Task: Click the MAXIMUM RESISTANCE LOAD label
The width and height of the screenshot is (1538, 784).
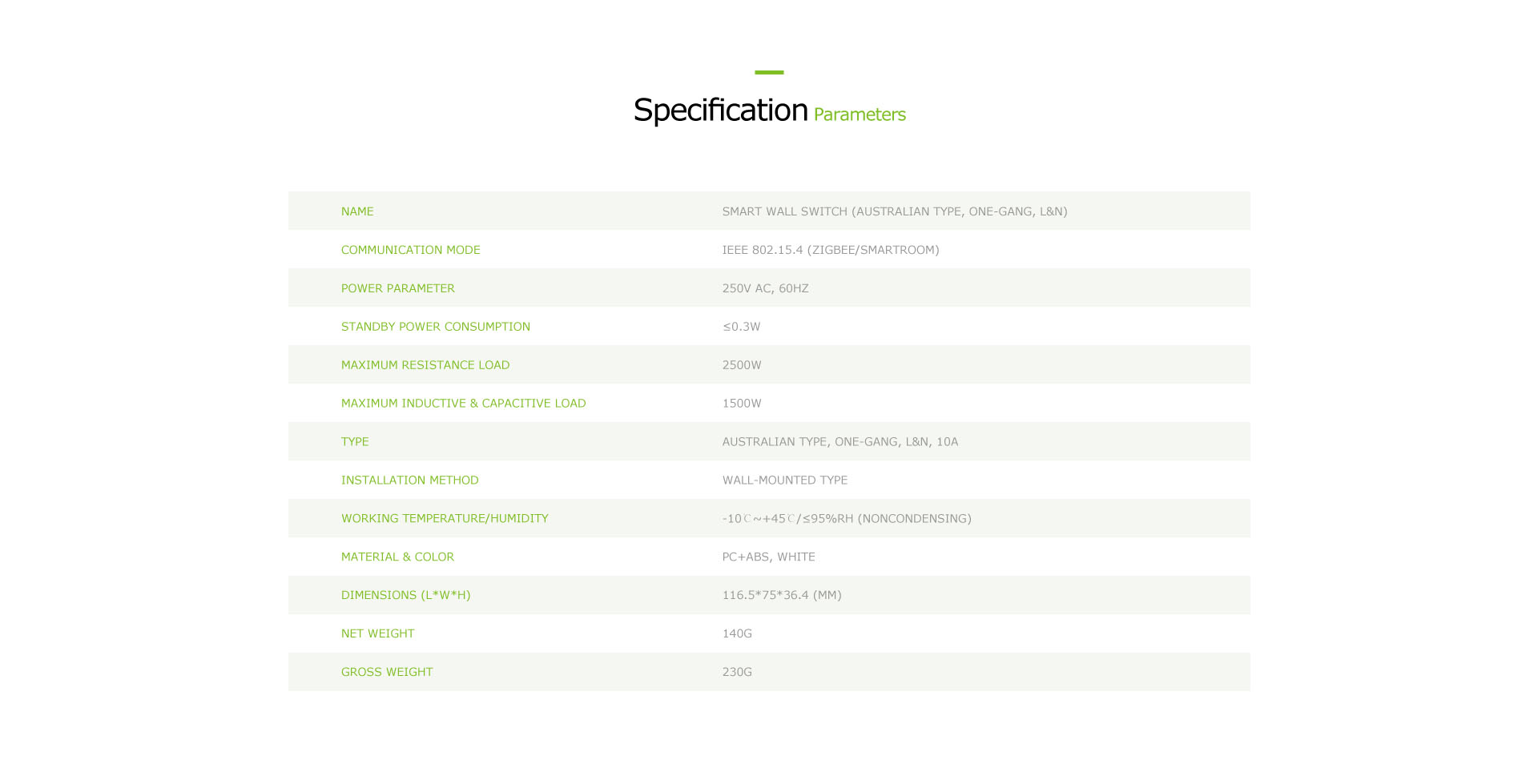Action: click(x=425, y=365)
